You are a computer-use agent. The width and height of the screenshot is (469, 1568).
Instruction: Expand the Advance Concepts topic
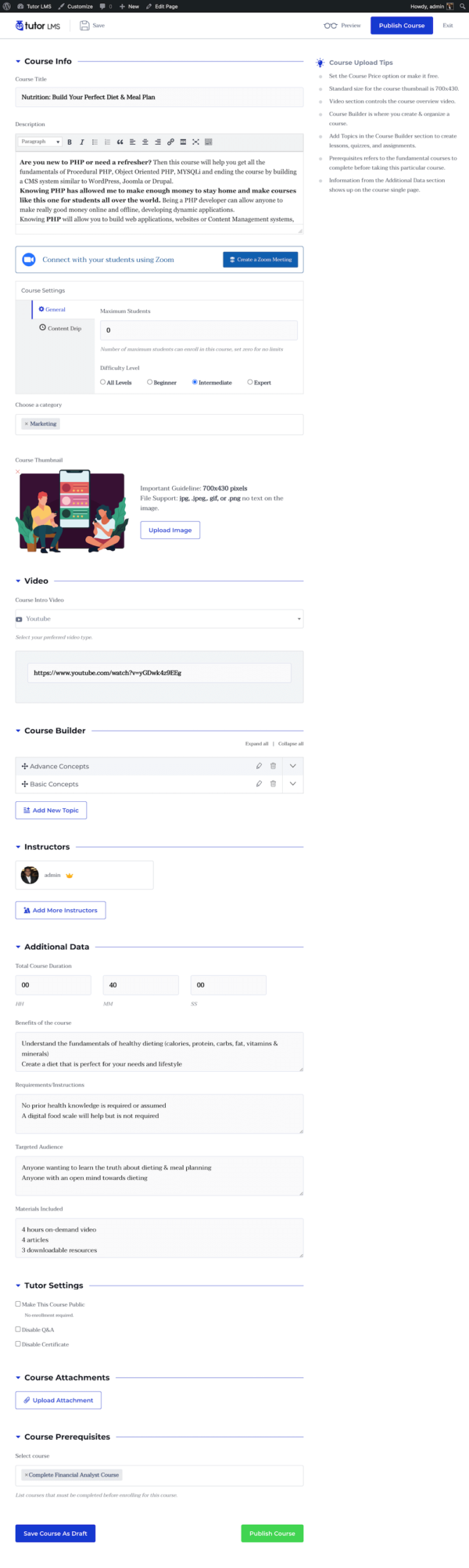(x=293, y=766)
